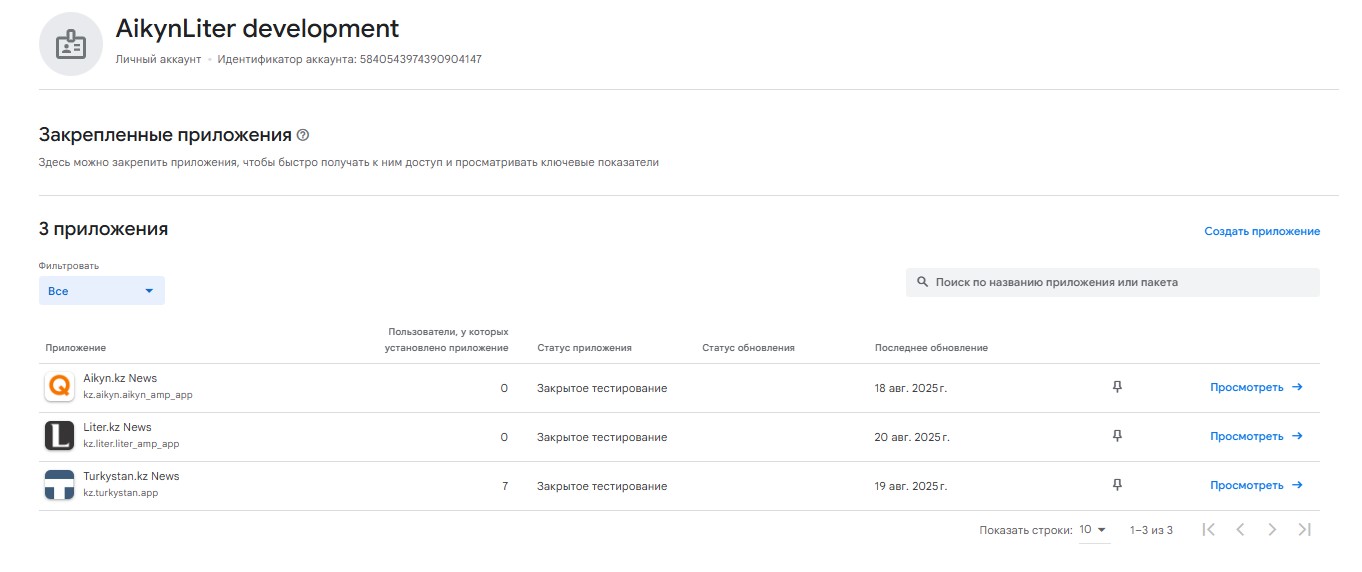Open Просмотреть for Aikyn.kz News

tap(1255, 387)
